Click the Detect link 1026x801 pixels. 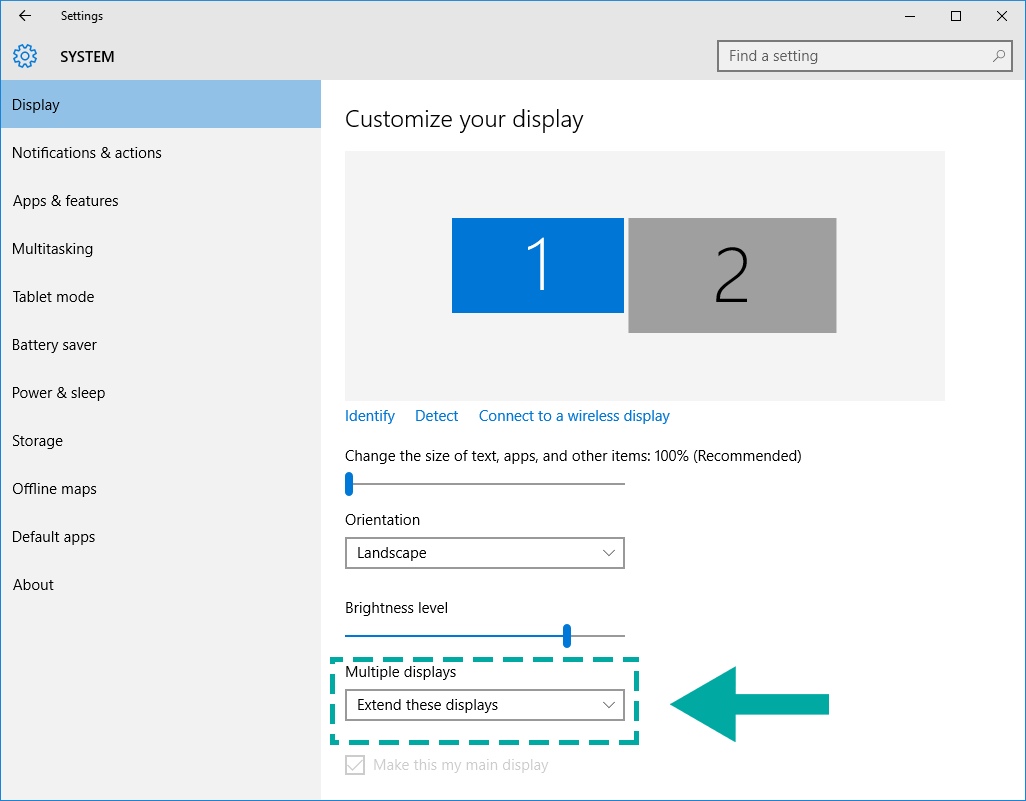[x=437, y=416]
